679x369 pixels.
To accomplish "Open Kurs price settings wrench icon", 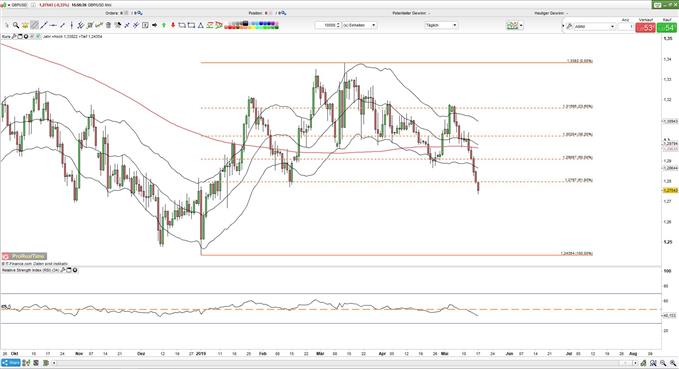I will coord(14,37).
